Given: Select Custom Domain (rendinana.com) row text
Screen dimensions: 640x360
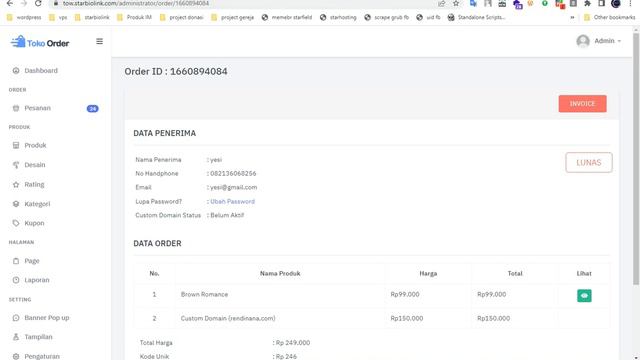Looking at the screenshot, I should click(x=228, y=318).
